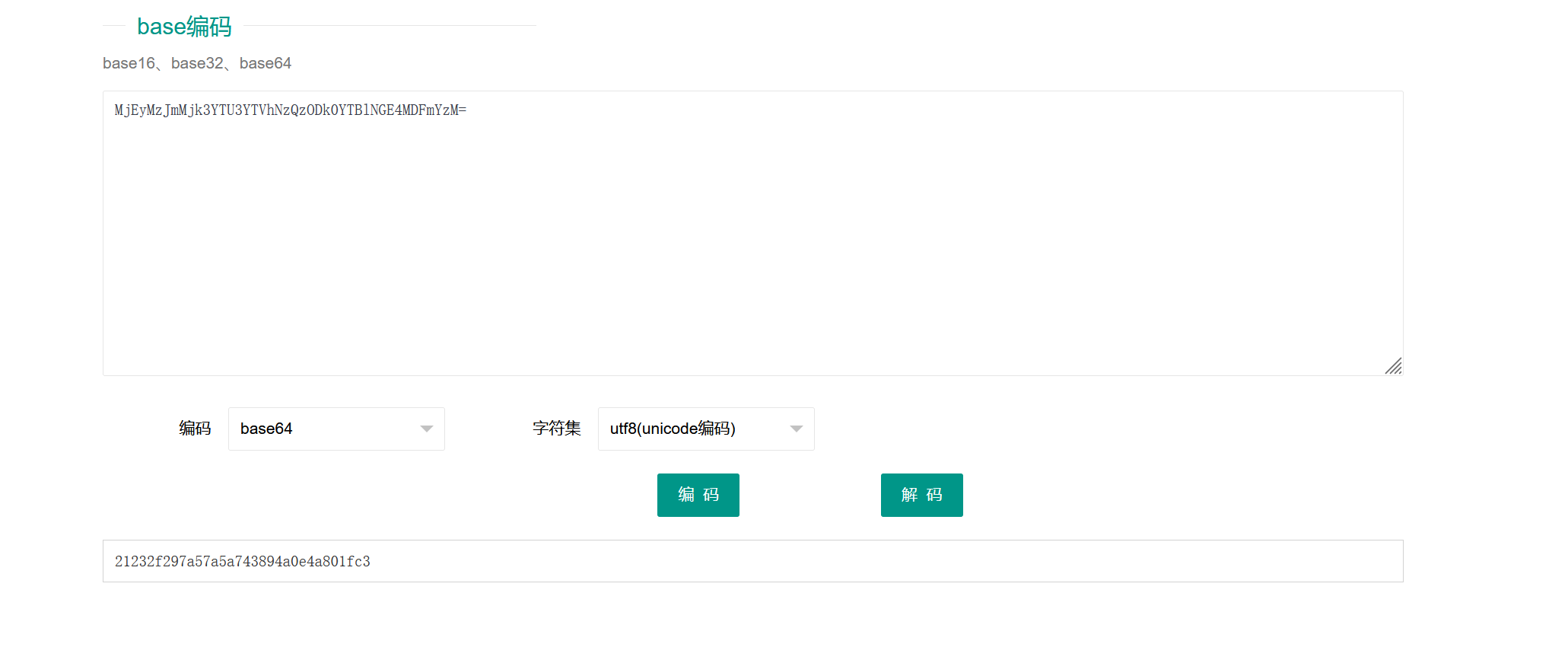Screen dimensions: 1568x660
Task: Click the 字符集 label
Action: coord(557,429)
